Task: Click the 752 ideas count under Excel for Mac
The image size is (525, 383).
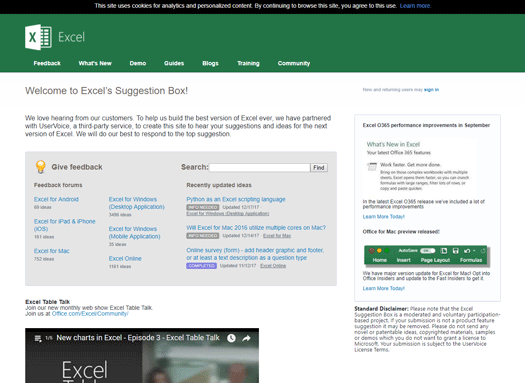Action: (44, 259)
